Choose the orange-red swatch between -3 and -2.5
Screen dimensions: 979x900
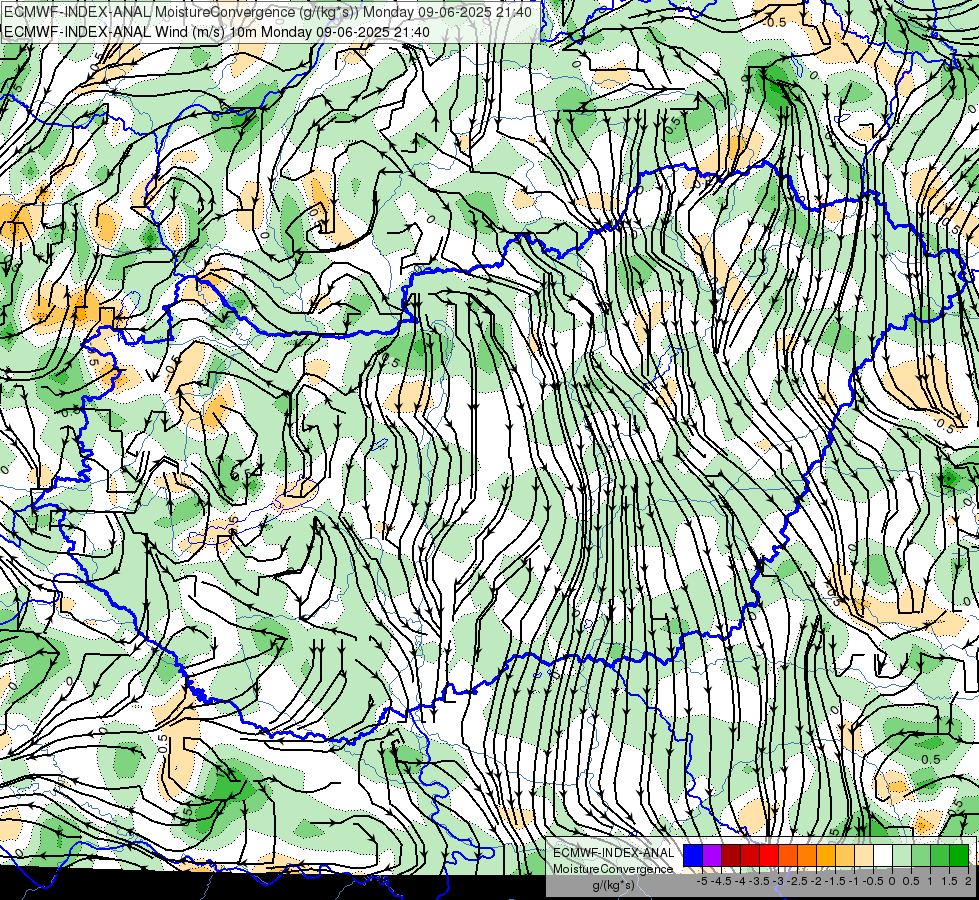coord(788,855)
